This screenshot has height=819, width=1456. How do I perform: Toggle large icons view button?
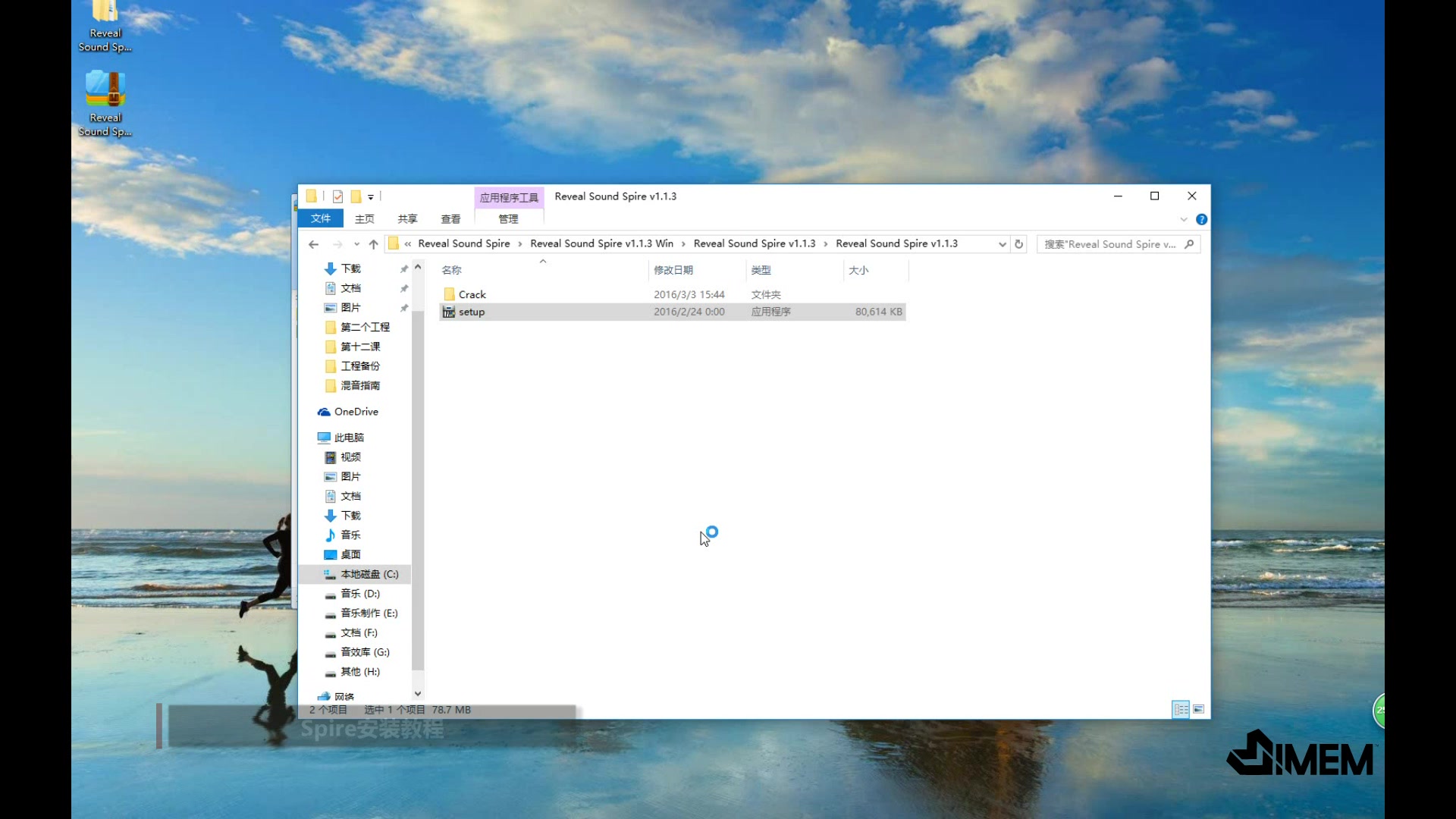coord(1198,708)
